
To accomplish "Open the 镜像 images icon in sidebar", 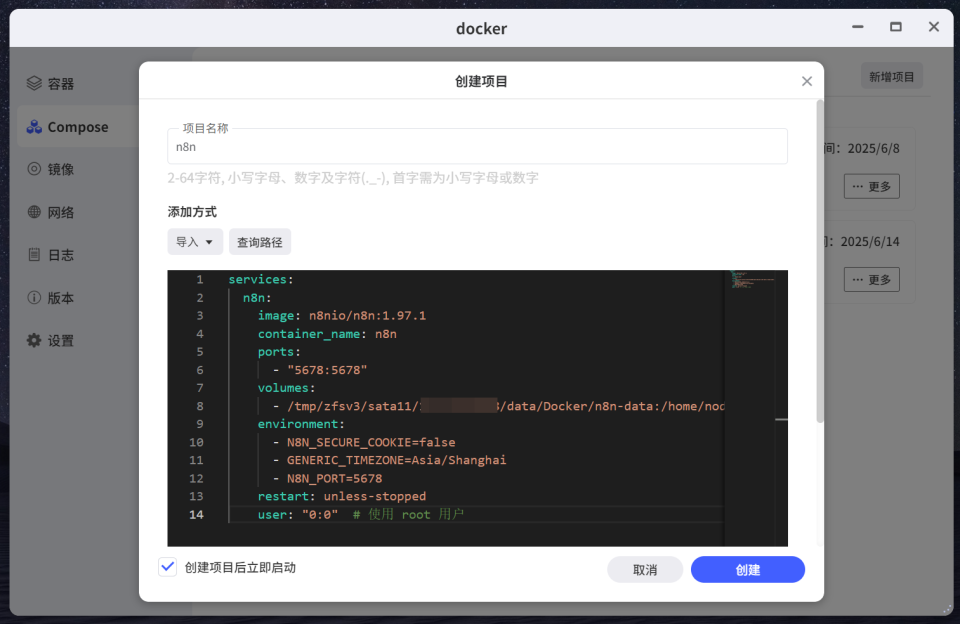I will (34, 169).
